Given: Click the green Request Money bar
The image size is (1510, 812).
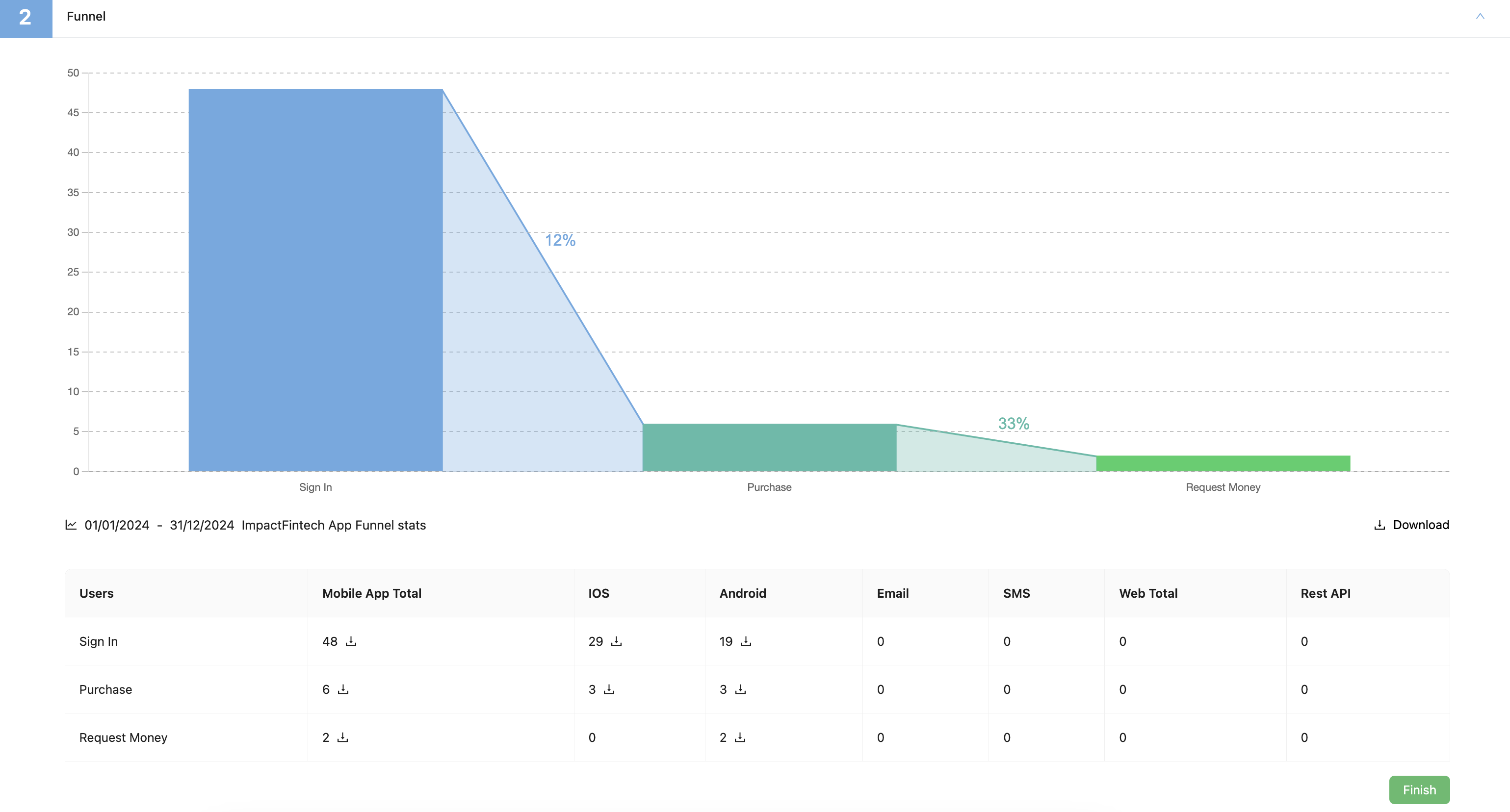Looking at the screenshot, I should pos(1223,463).
